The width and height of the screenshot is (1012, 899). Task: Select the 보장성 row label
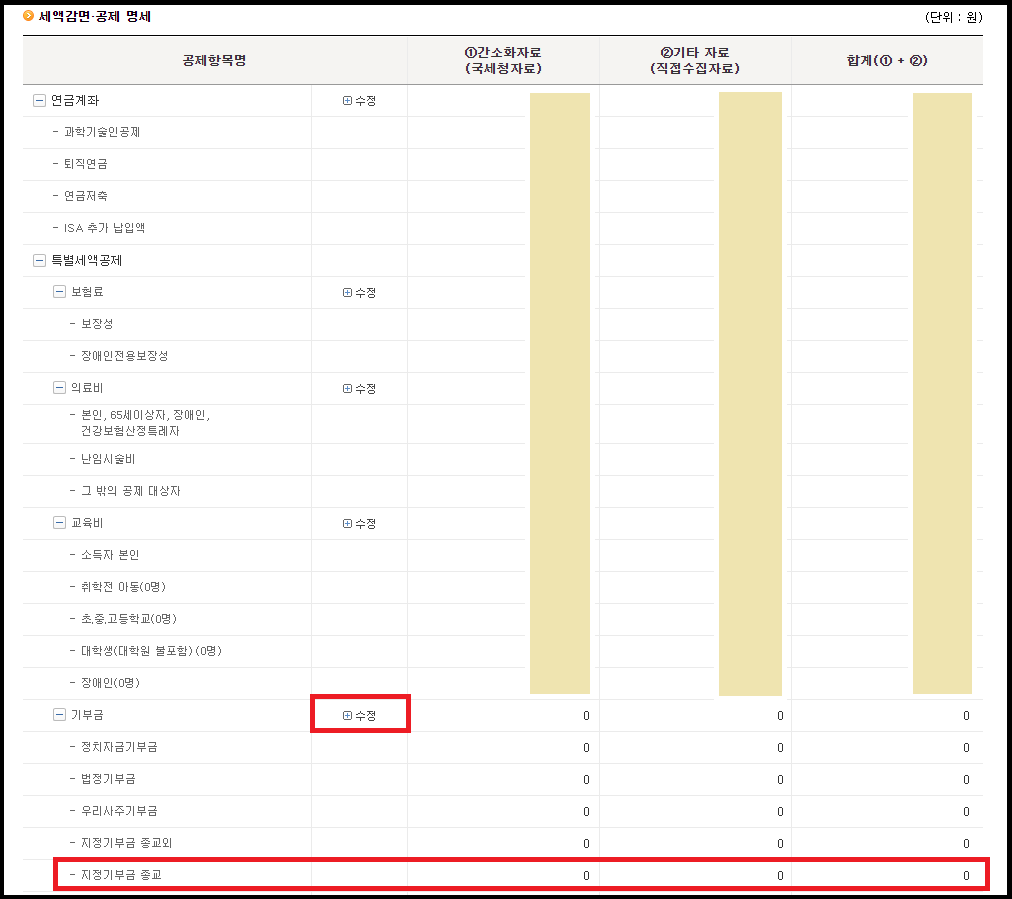click(97, 324)
